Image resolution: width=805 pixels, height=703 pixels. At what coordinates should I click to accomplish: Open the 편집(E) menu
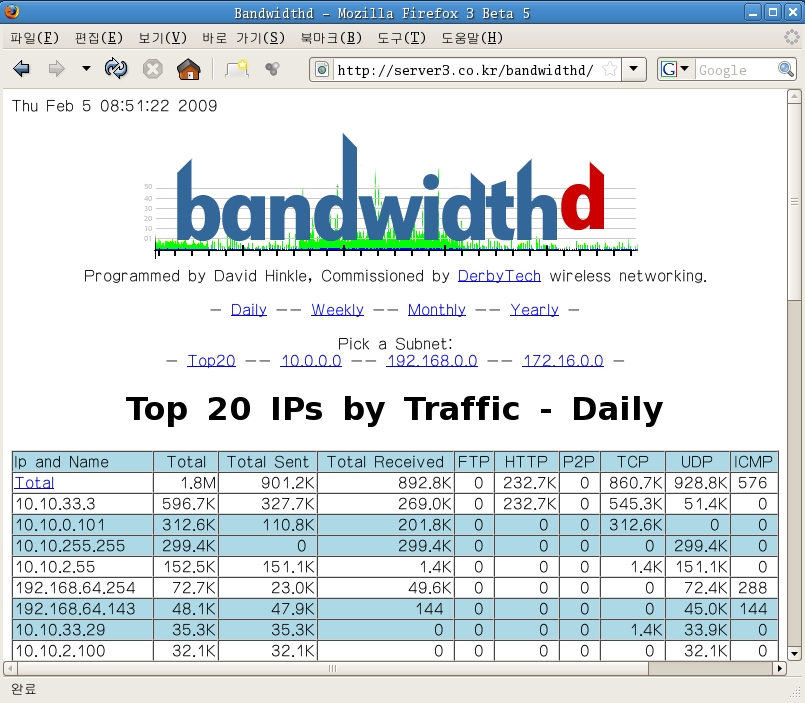point(99,38)
